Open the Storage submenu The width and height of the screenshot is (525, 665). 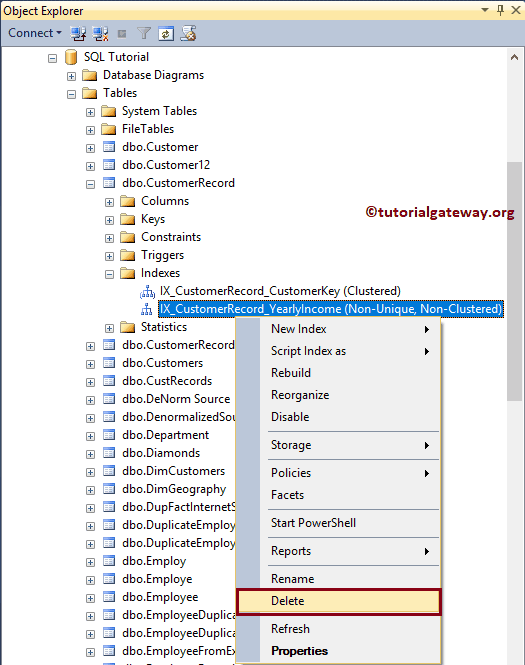(338, 445)
